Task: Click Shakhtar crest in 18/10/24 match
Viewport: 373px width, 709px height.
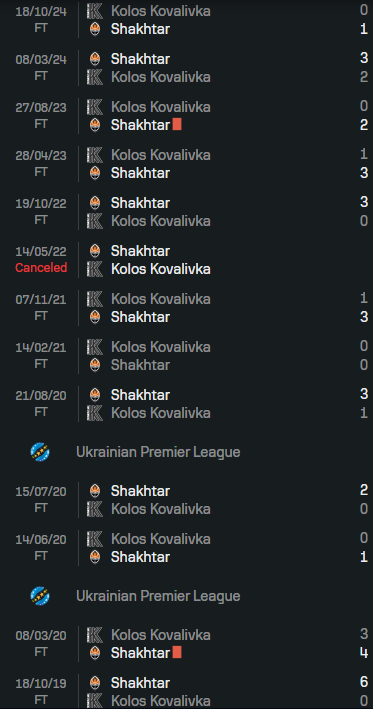Action: click(95, 29)
